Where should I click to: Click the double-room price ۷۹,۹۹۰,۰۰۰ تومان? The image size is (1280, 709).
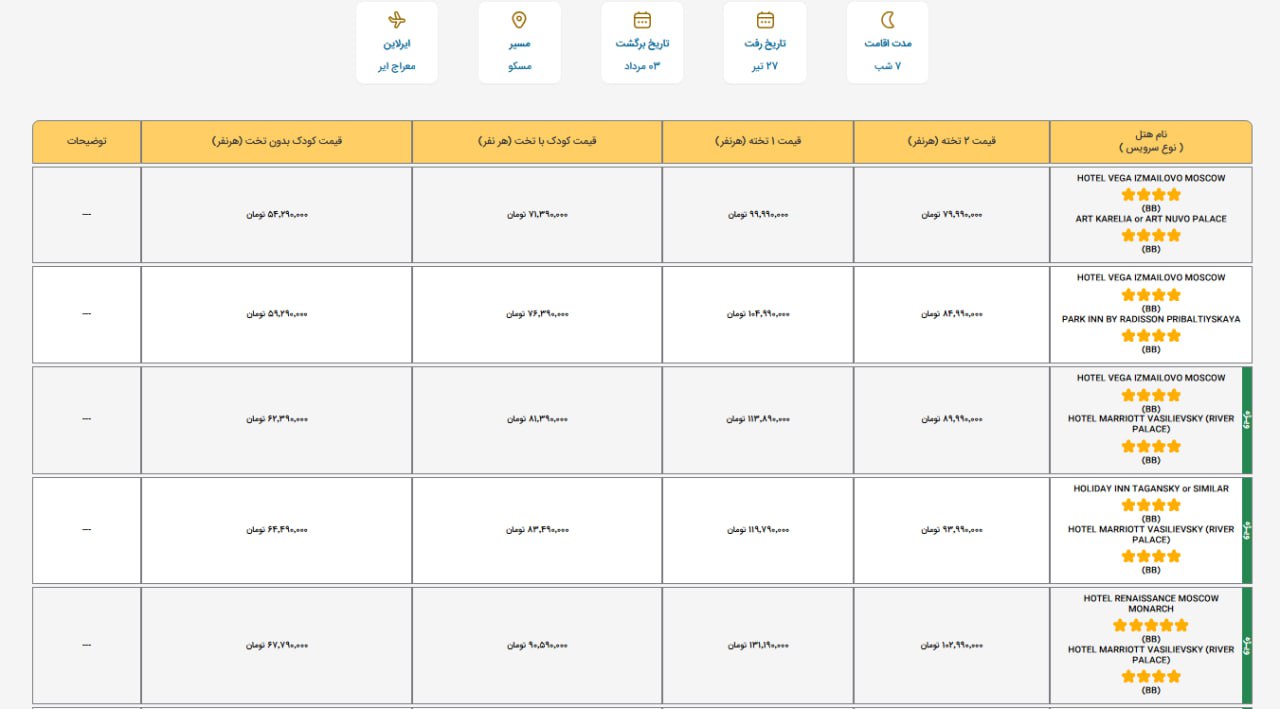point(952,214)
